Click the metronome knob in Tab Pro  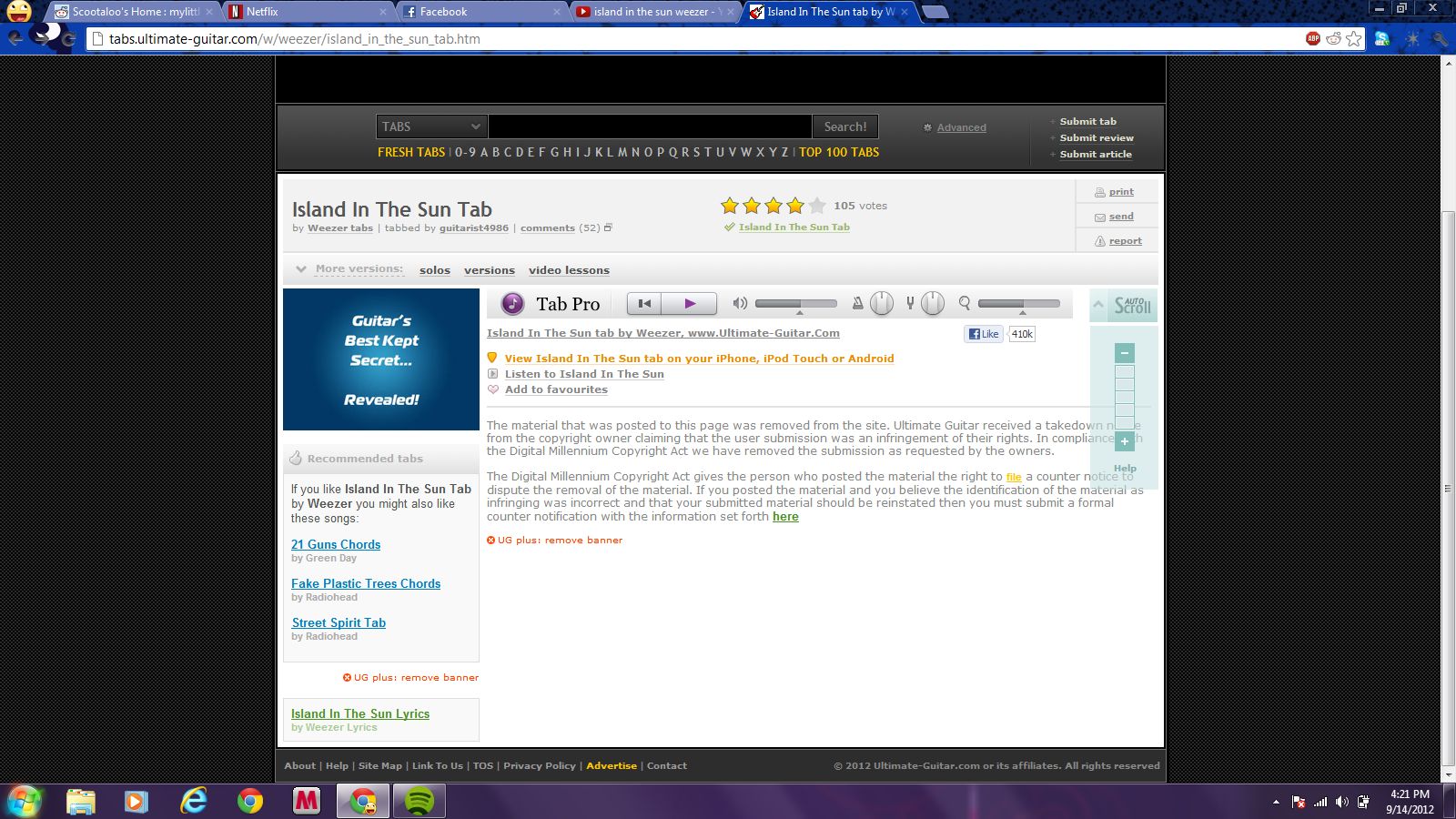881,304
